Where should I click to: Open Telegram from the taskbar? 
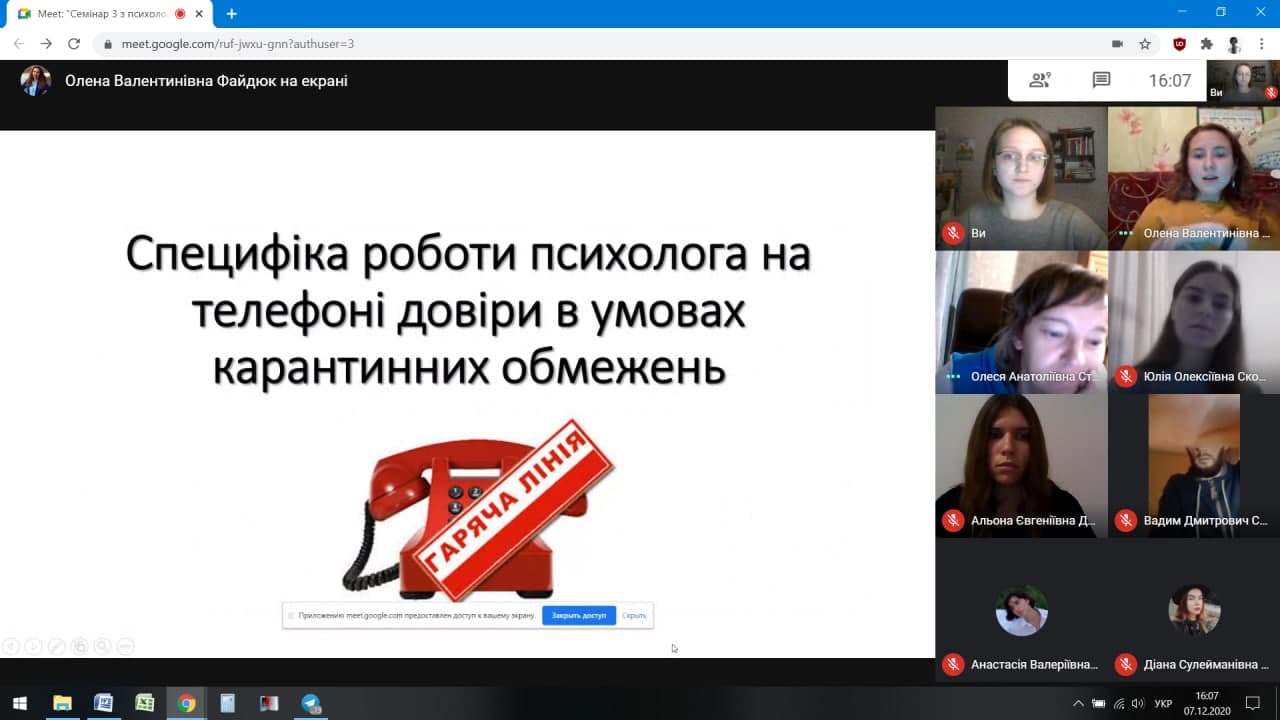point(311,703)
